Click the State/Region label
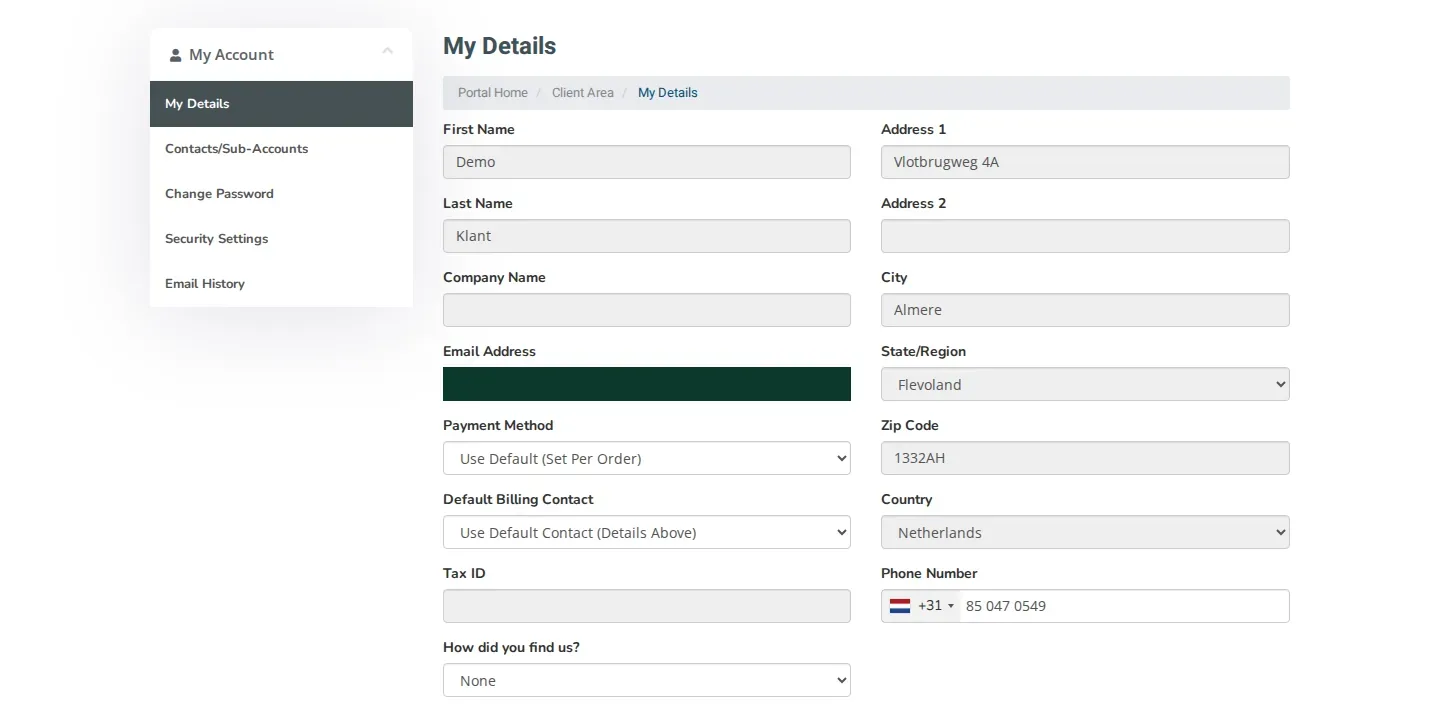1440x708 pixels. click(x=923, y=351)
